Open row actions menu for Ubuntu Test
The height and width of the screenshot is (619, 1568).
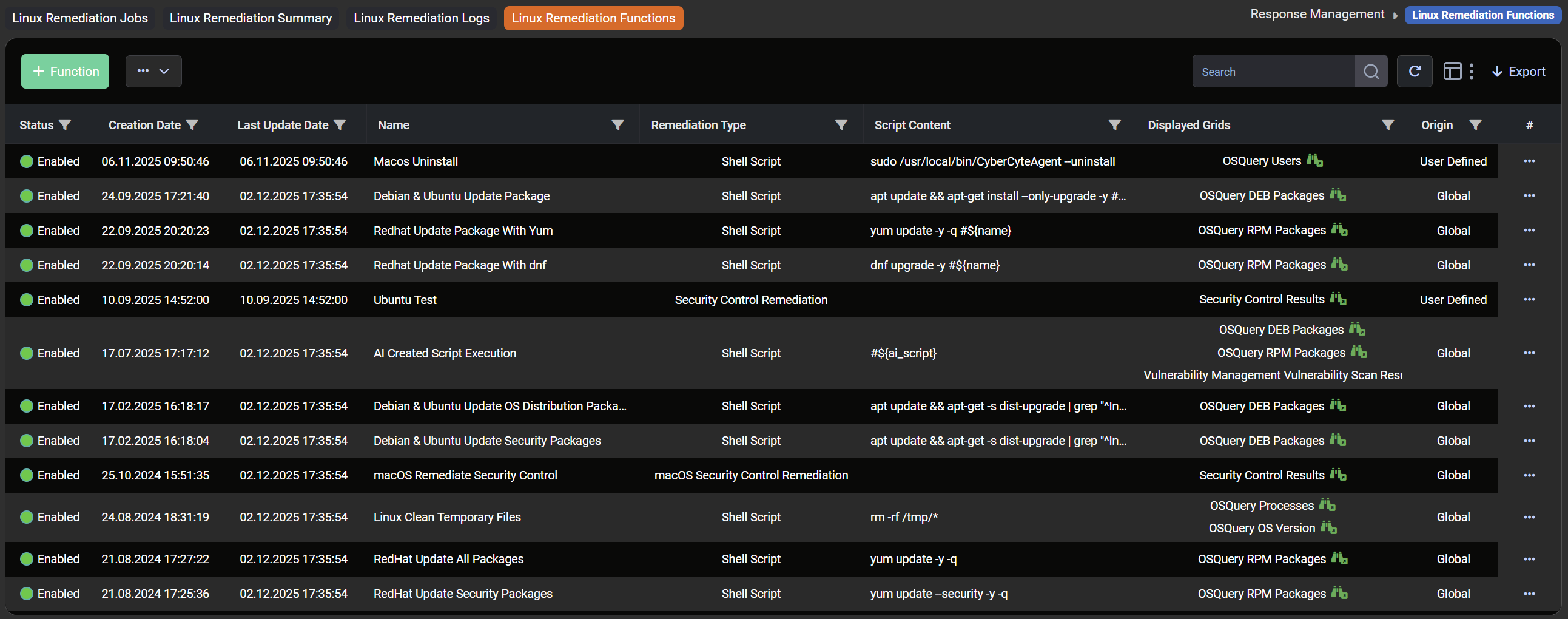1529,300
